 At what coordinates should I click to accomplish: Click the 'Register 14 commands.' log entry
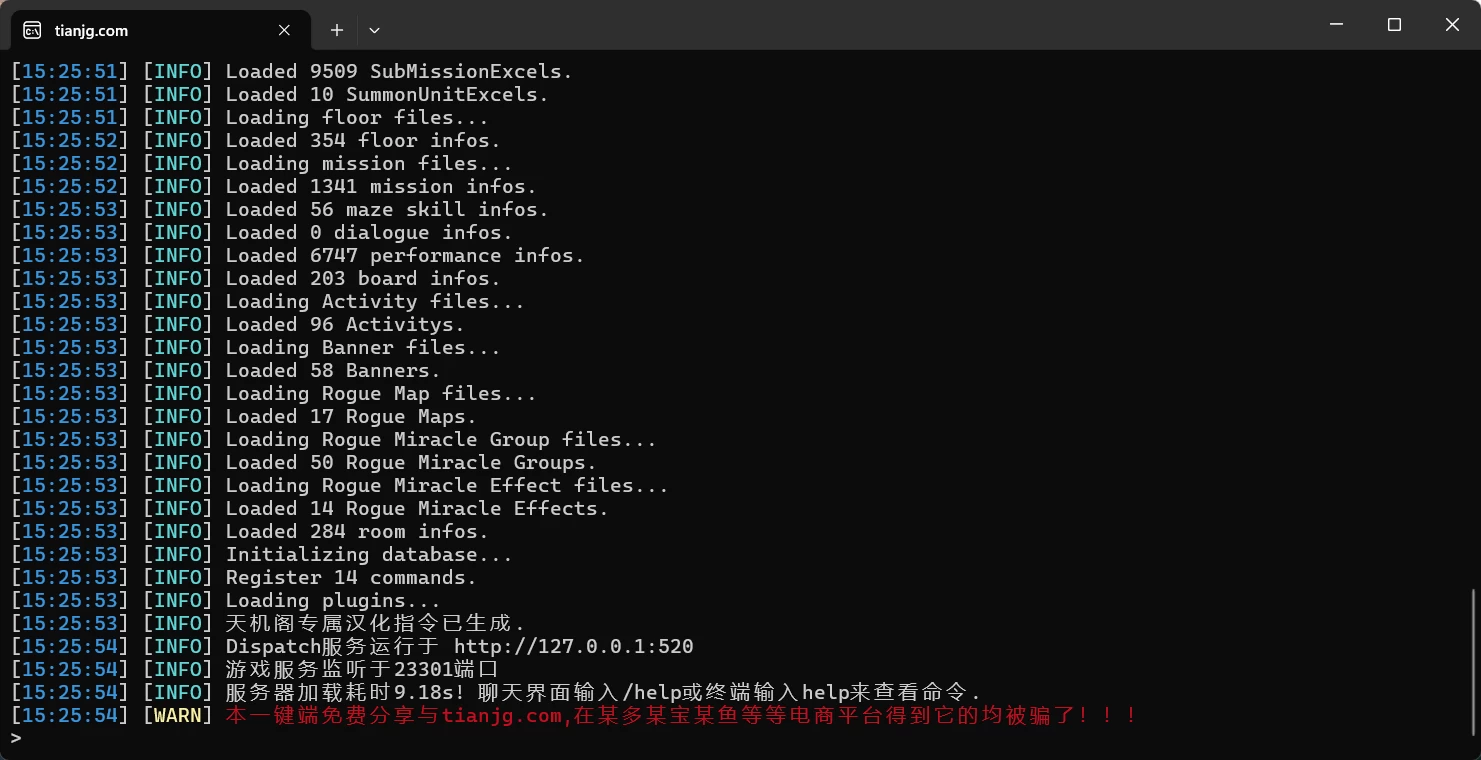coord(351,577)
